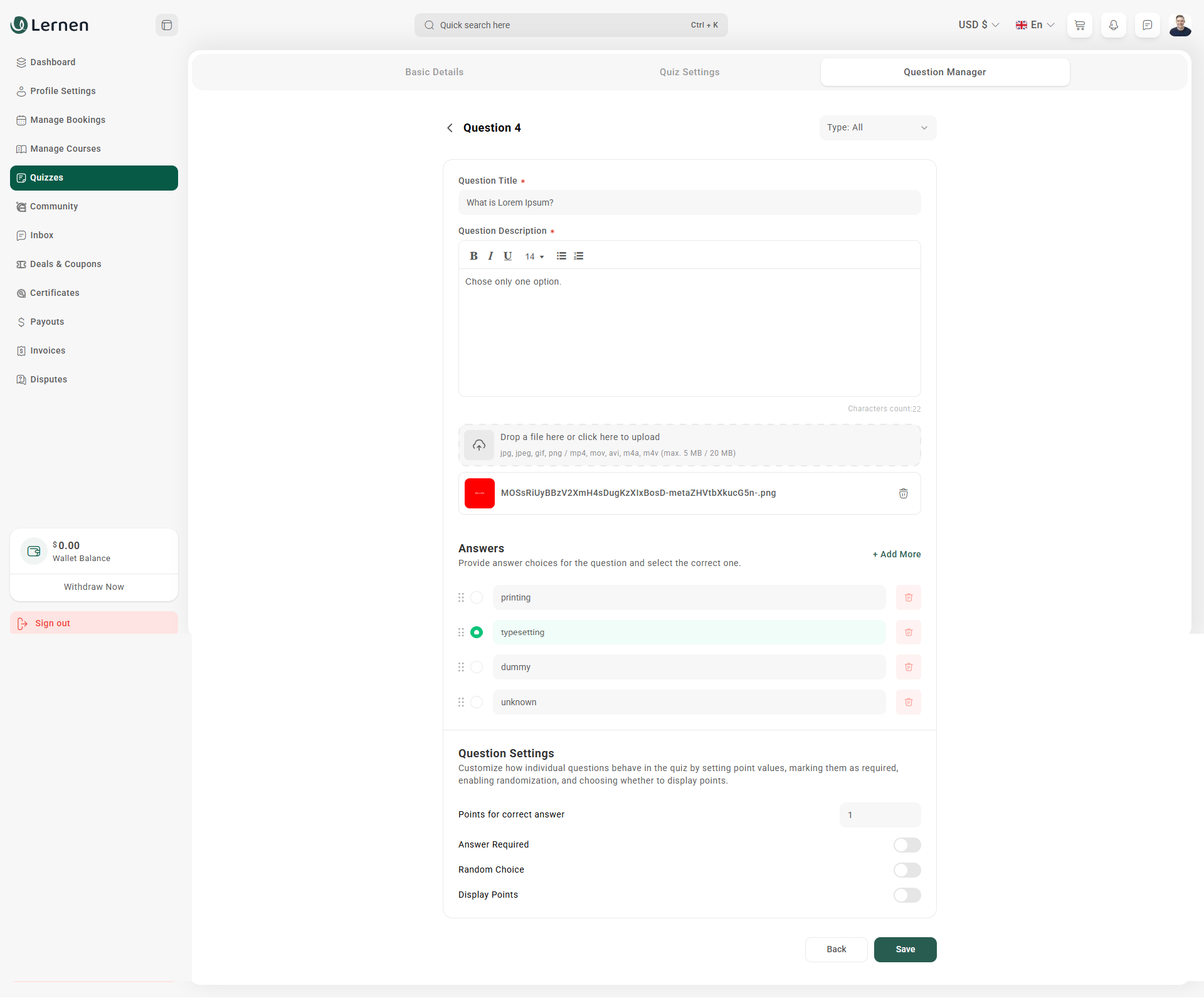Click the Bold formatting icon
Viewport: 1204px width, 998px height.
coord(473,256)
